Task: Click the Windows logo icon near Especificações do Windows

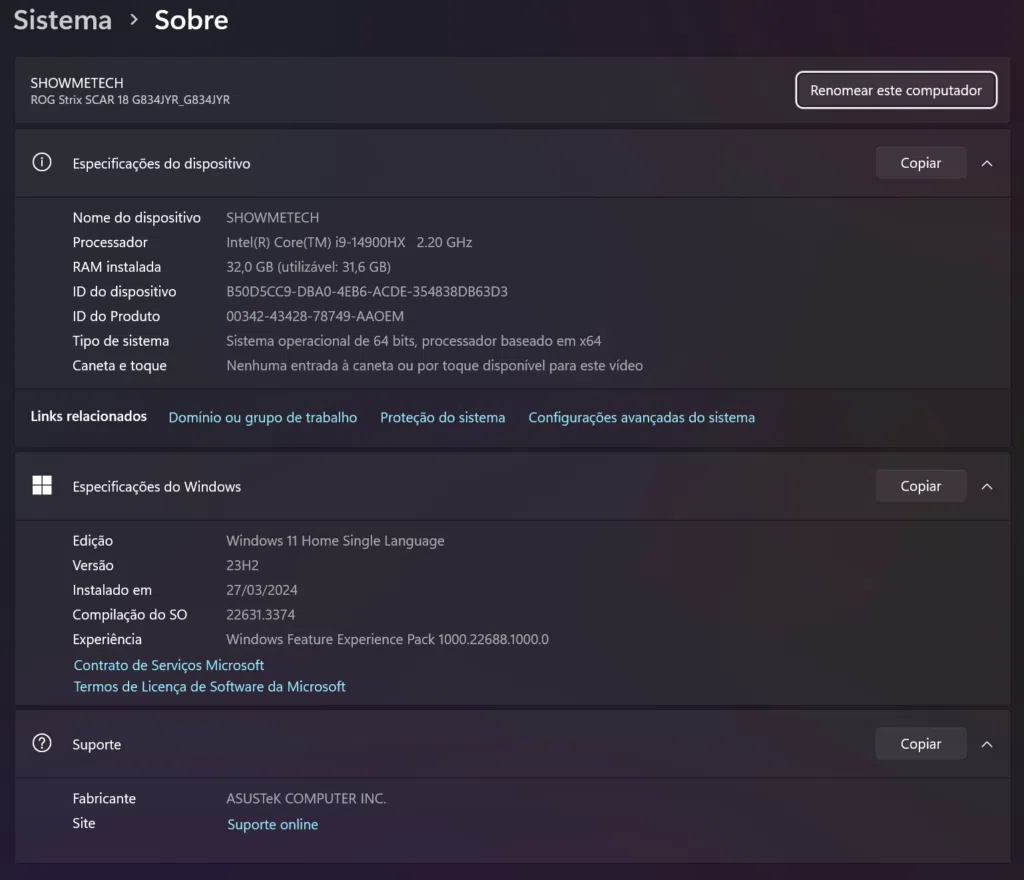Action: pos(41,485)
